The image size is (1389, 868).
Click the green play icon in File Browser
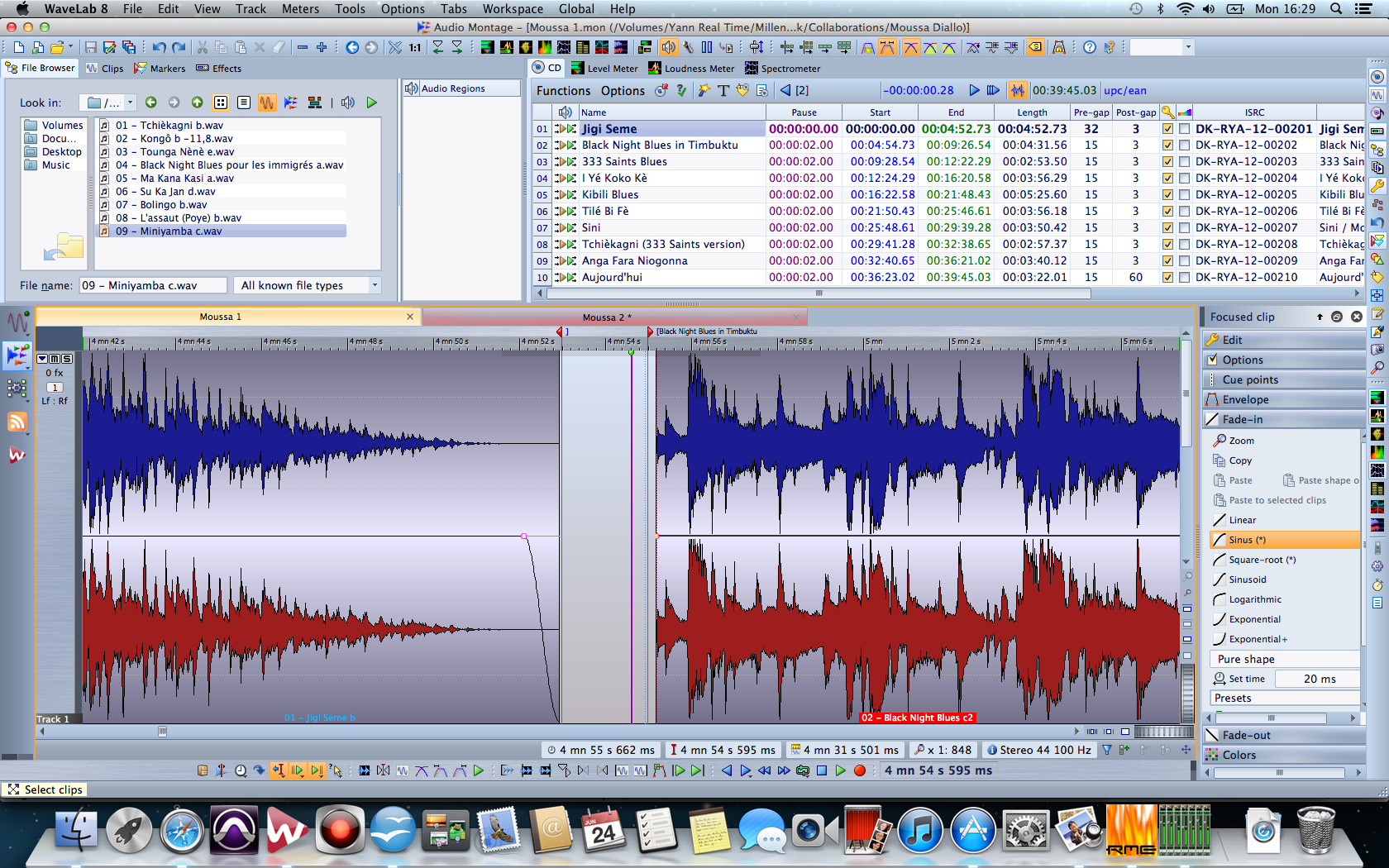[x=372, y=103]
